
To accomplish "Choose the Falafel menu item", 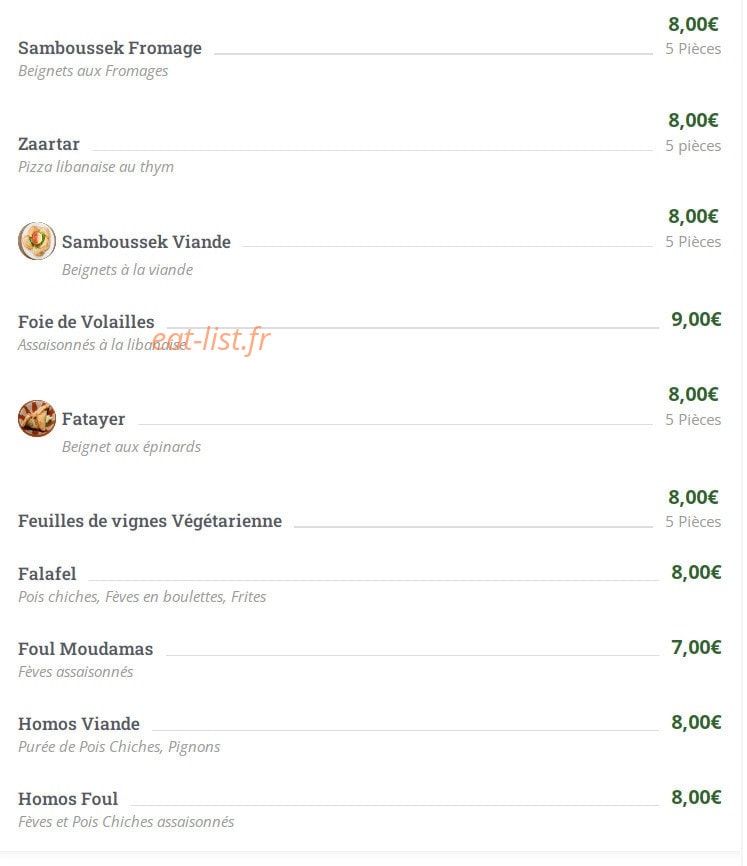I will coord(47,574).
